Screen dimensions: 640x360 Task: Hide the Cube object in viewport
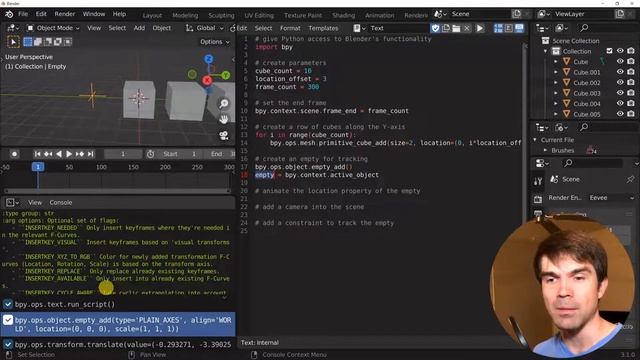pyautogui.click(x=620, y=61)
